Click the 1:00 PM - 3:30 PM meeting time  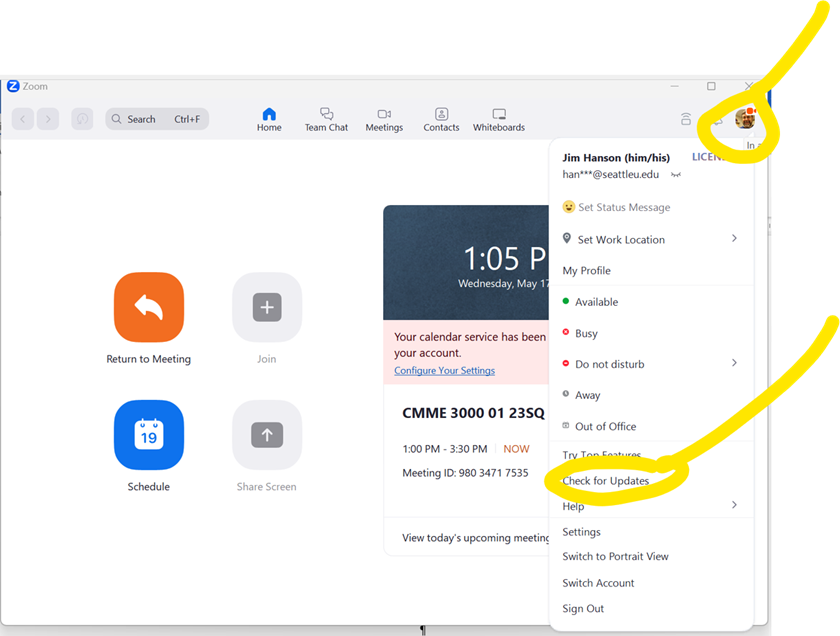(x=445, y=448)
